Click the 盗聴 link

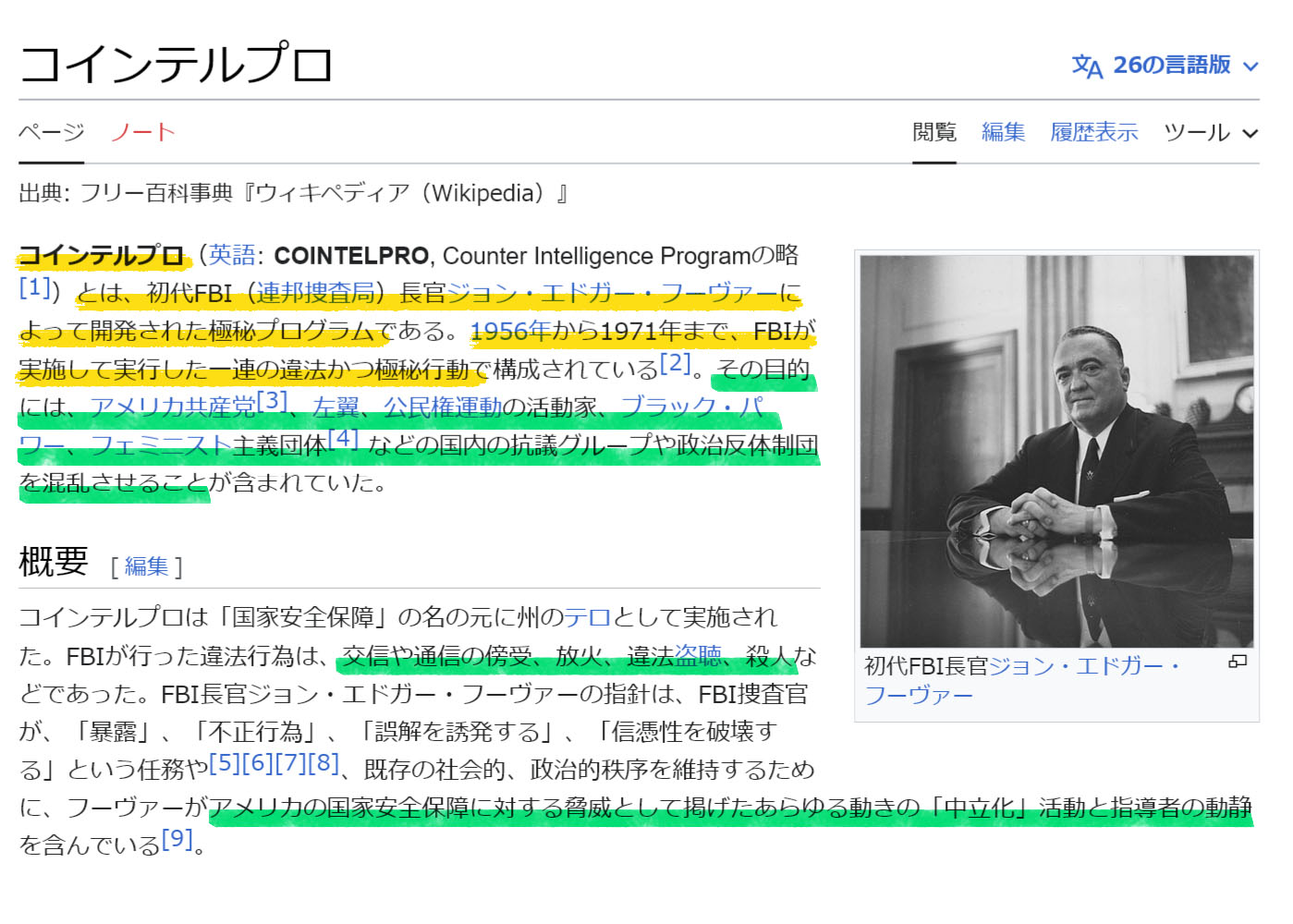[x=699, y=656]
